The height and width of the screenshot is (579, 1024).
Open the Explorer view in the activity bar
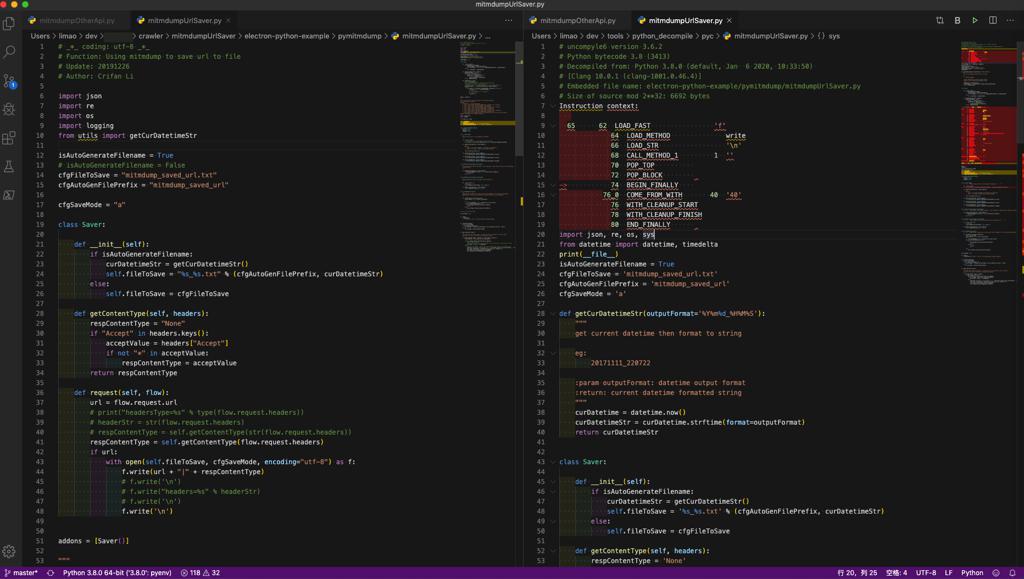[x=9, y=23]
